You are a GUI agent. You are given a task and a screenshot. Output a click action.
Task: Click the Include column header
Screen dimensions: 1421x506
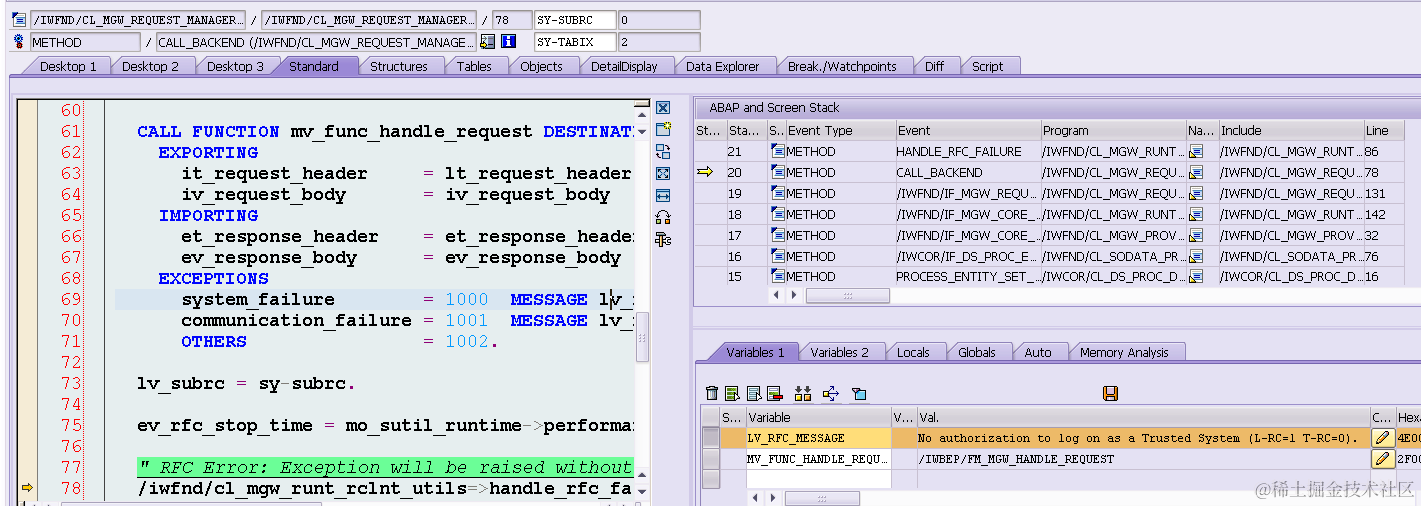point(1290,131)
